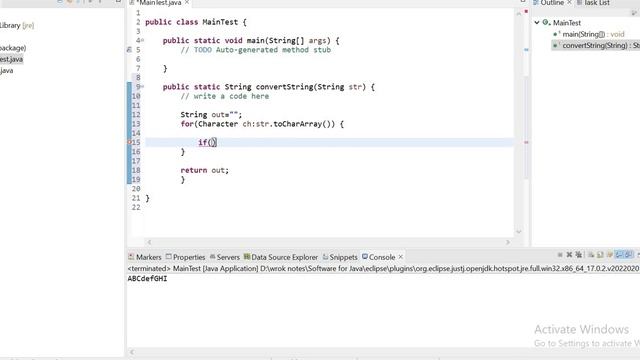Collapse the main method fold at line 4

pos(142,40)
